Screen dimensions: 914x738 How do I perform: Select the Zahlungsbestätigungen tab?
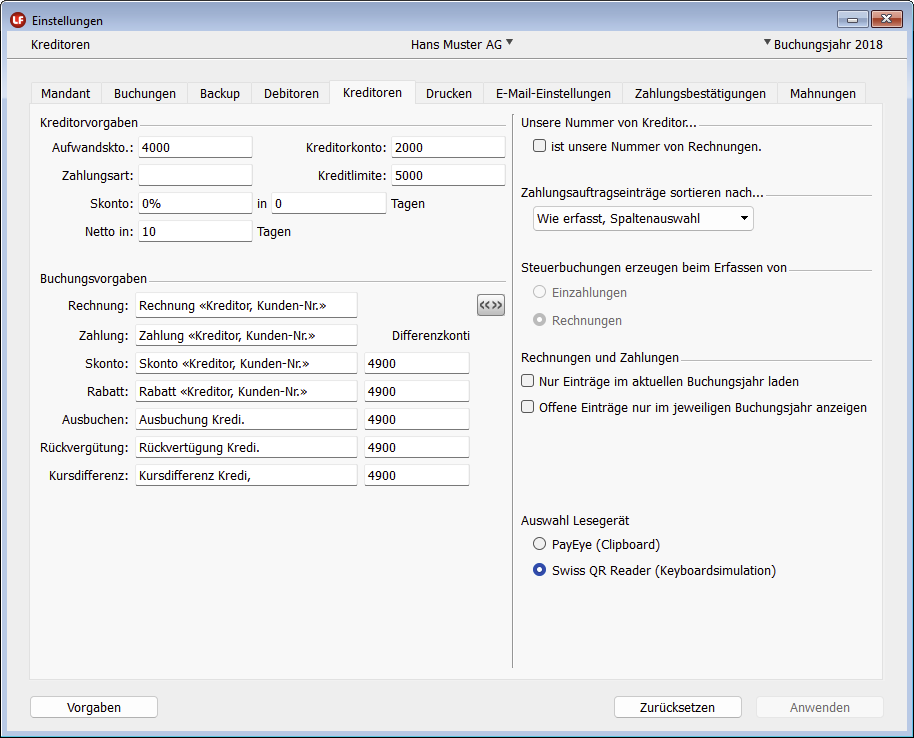(x=700, y=93)
